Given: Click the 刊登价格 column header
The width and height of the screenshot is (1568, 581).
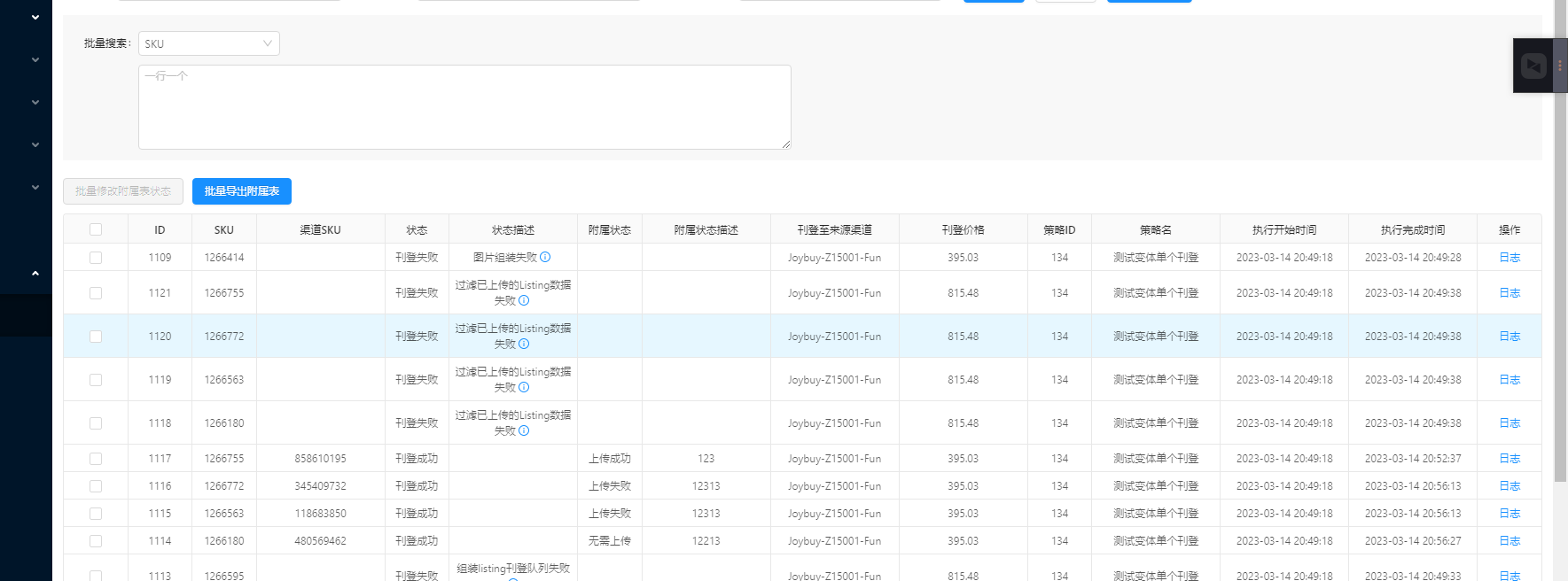Looking at the screenshot, I should click(963, 230).
